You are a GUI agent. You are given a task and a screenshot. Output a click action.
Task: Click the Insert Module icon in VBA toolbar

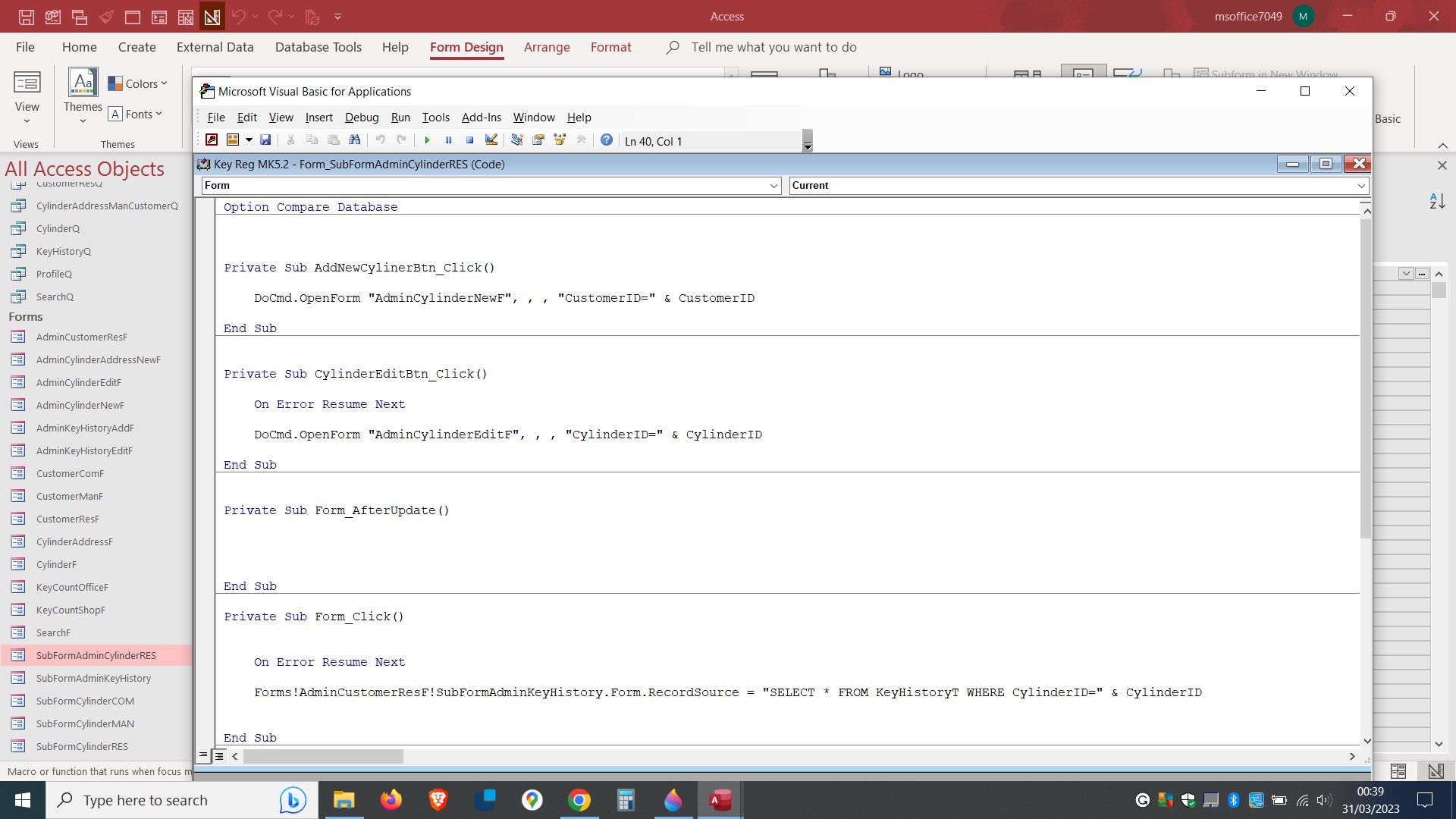tap(233, 140)
